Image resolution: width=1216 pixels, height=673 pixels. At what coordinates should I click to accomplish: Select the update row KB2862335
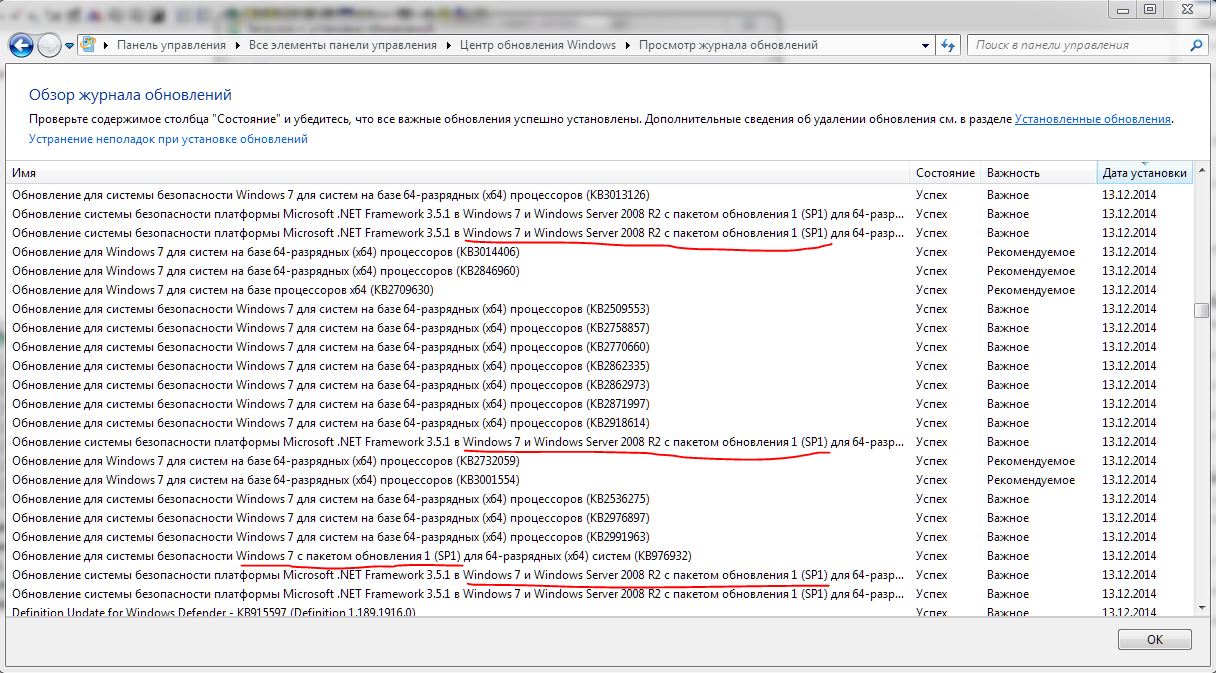pyautogui.click(x=600, y=366)
